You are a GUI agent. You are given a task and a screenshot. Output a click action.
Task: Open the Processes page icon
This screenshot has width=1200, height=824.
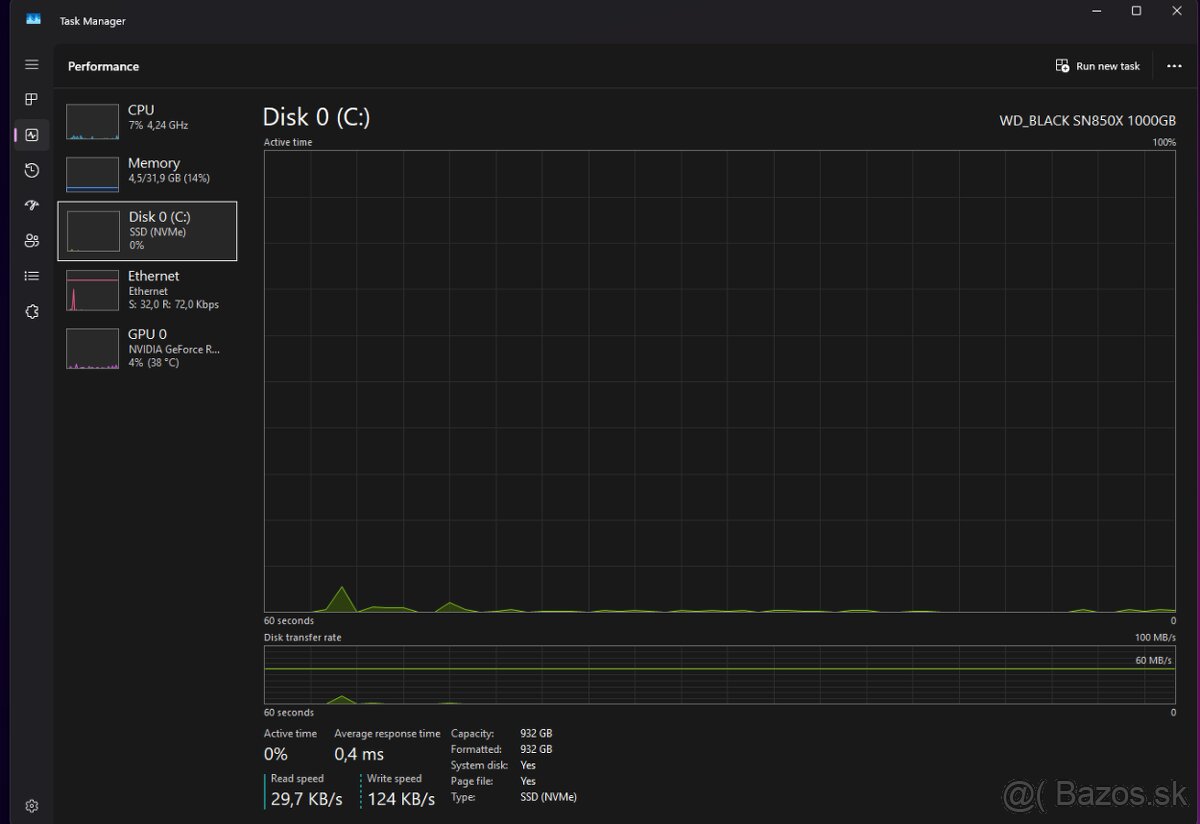click(x=31, y=99)
